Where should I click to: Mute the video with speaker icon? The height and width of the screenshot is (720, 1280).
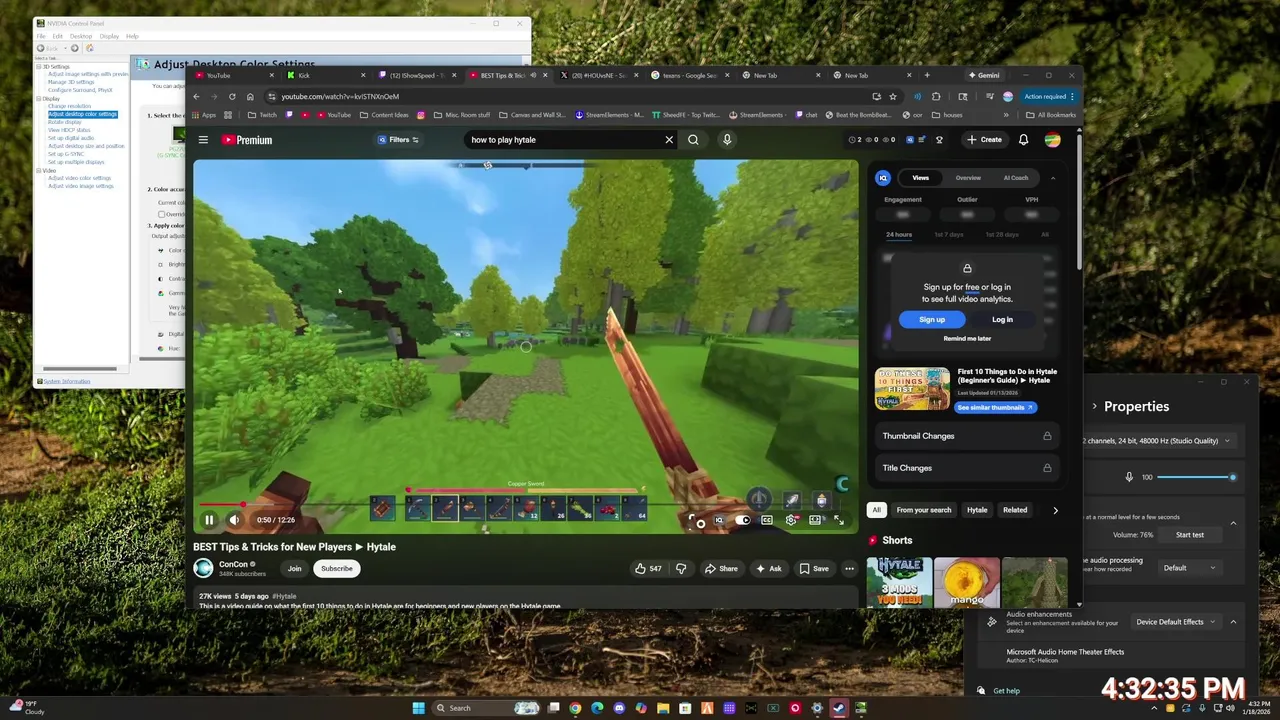click(x=234, y=520)
